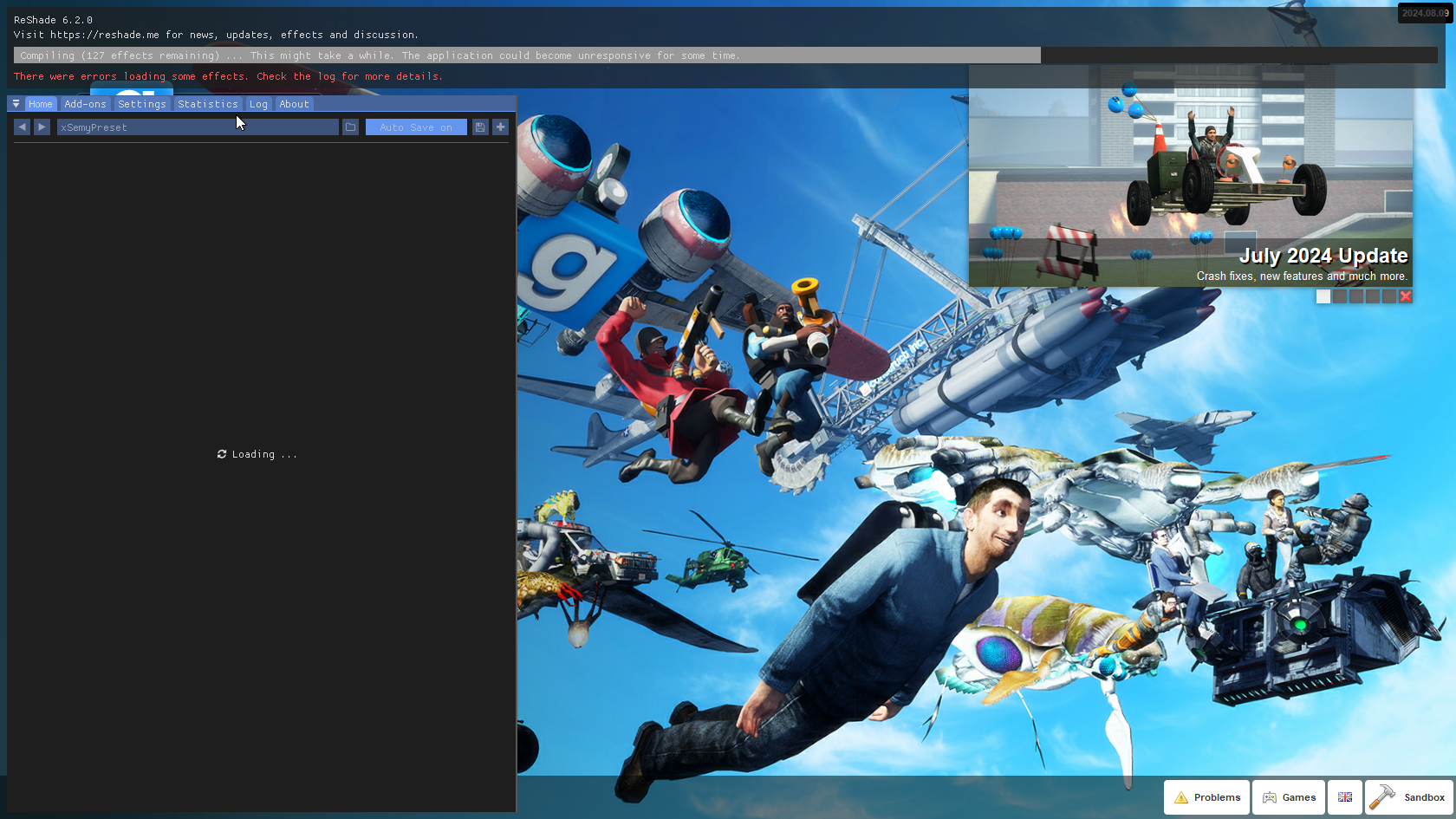Viewport: 1456px width, 819px height.
Task: Toggle the Auto Save on button
Action: click(416, 127)
